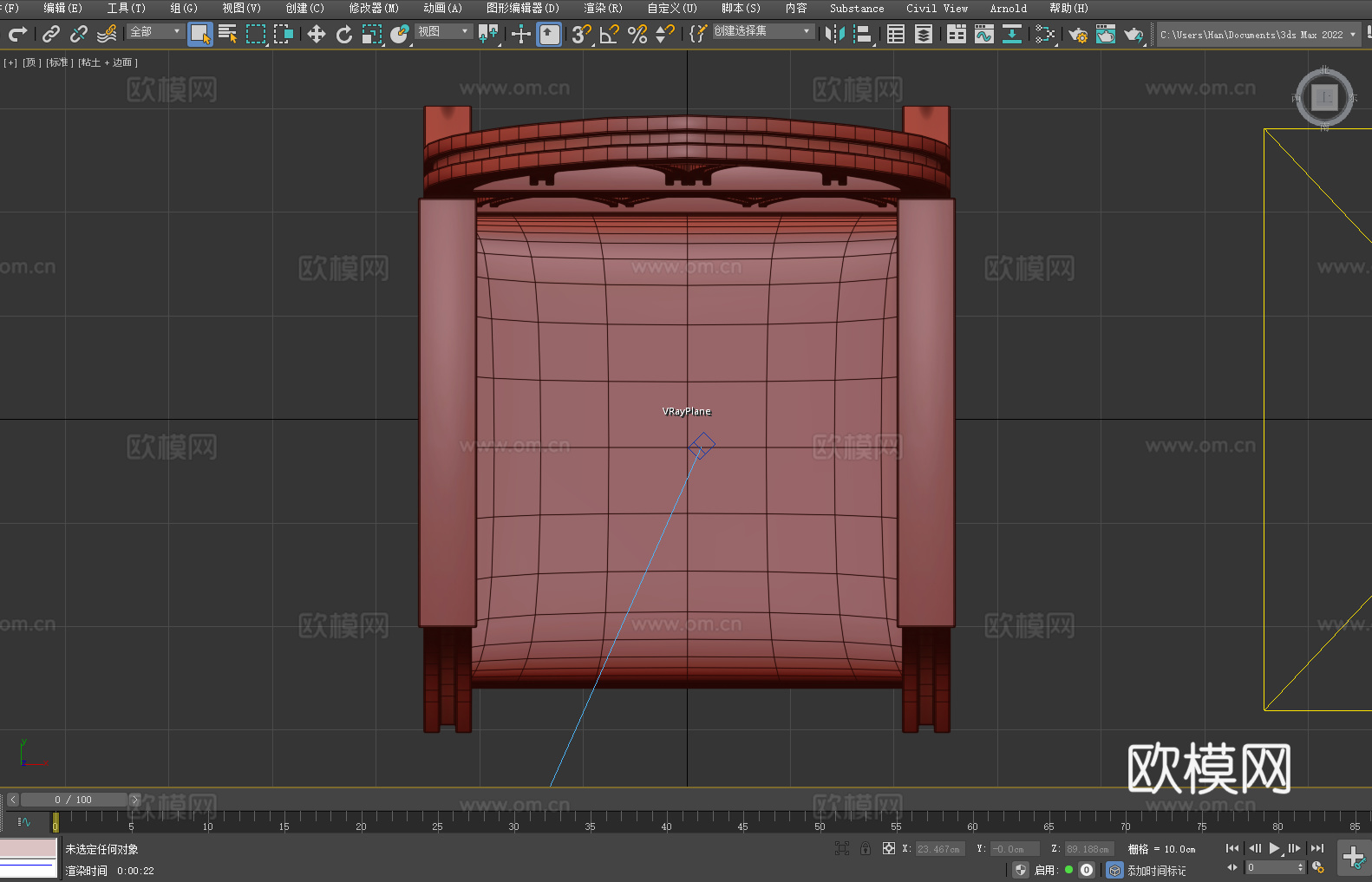Open the Material Editor node icon
The height and width of the screenshot is (882, 1372).
coord(1045,34)
